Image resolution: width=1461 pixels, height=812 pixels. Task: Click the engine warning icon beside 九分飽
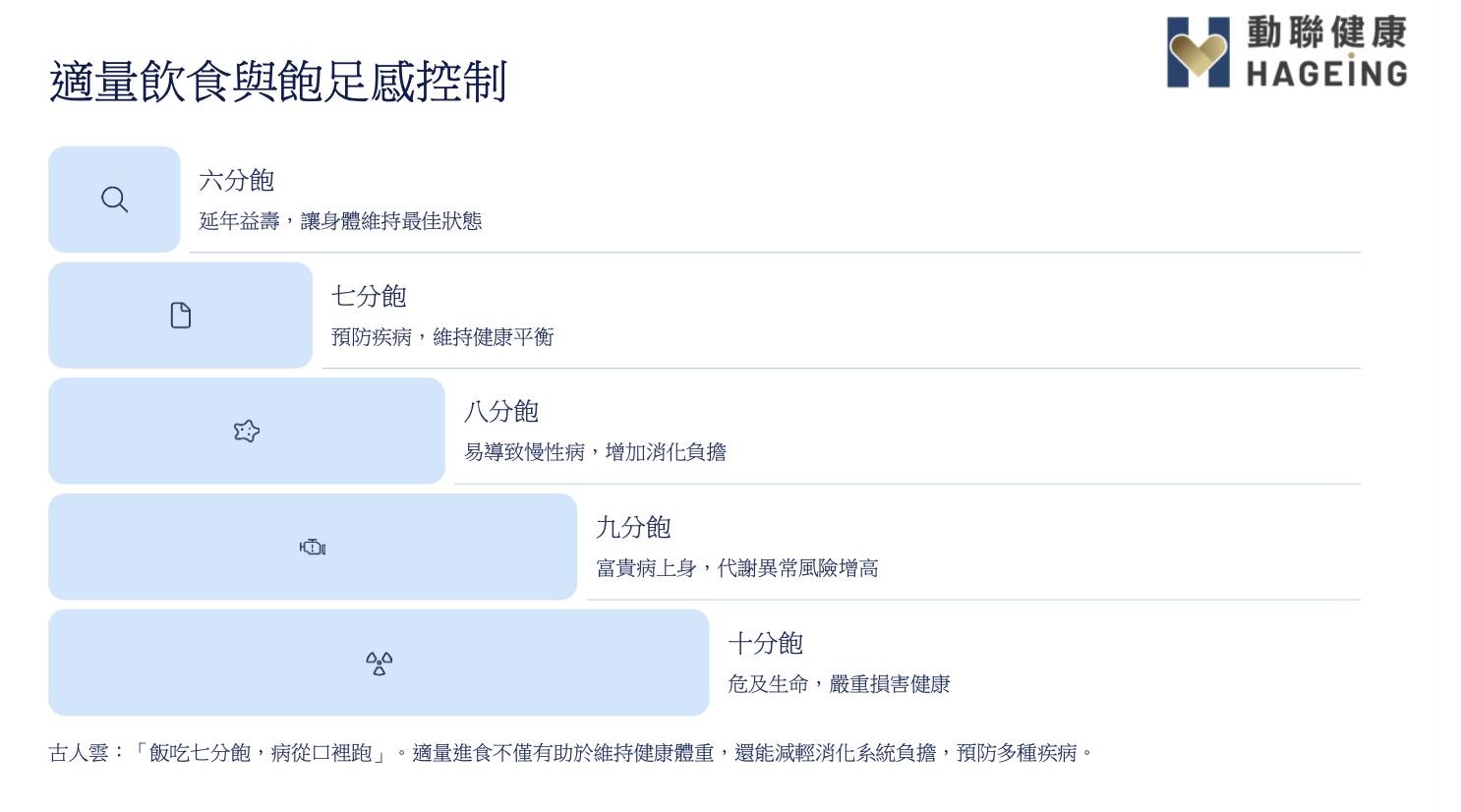313,548
